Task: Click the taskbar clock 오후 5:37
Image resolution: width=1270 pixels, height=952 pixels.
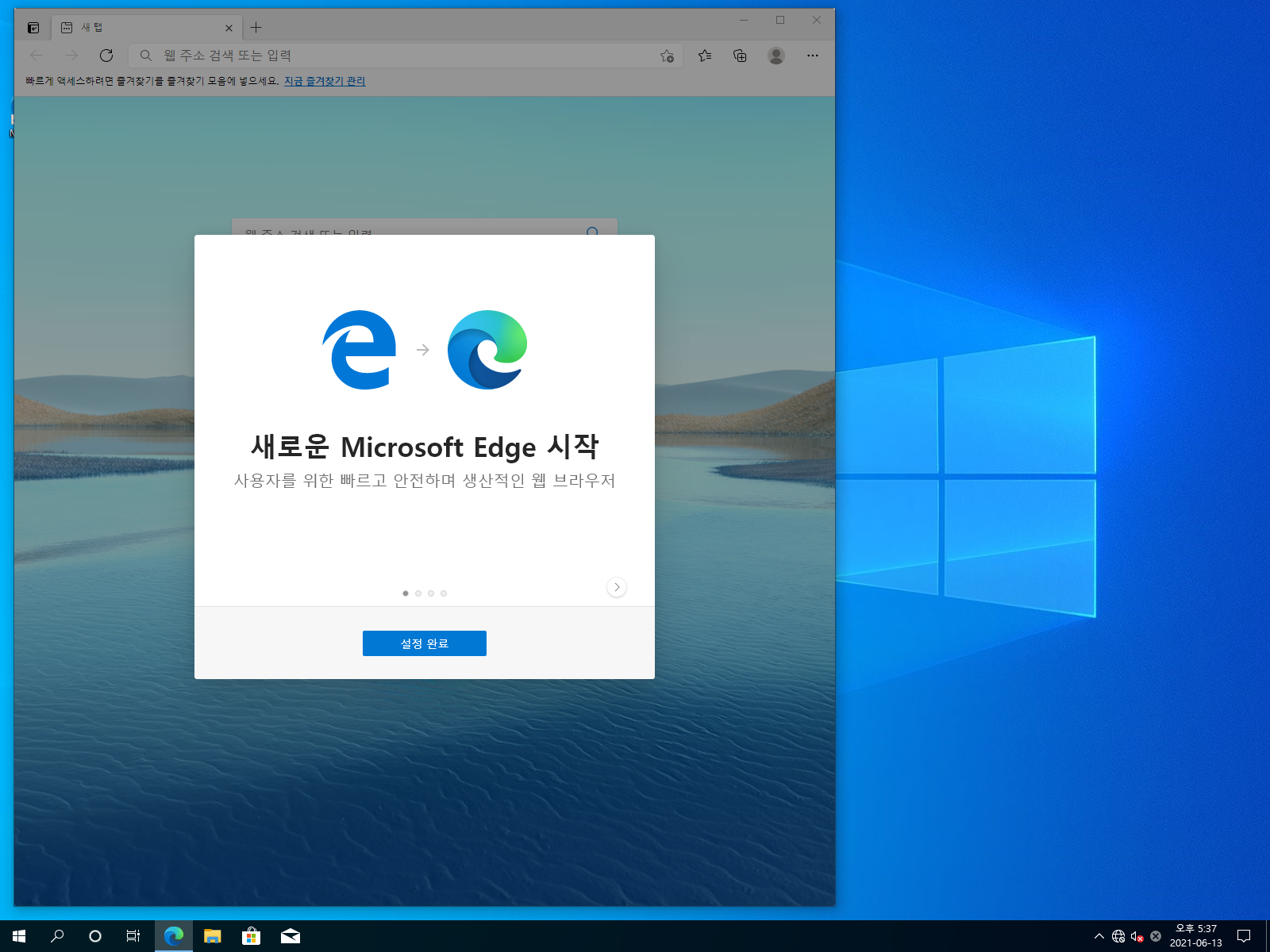Action: [x=1195, y=936]
